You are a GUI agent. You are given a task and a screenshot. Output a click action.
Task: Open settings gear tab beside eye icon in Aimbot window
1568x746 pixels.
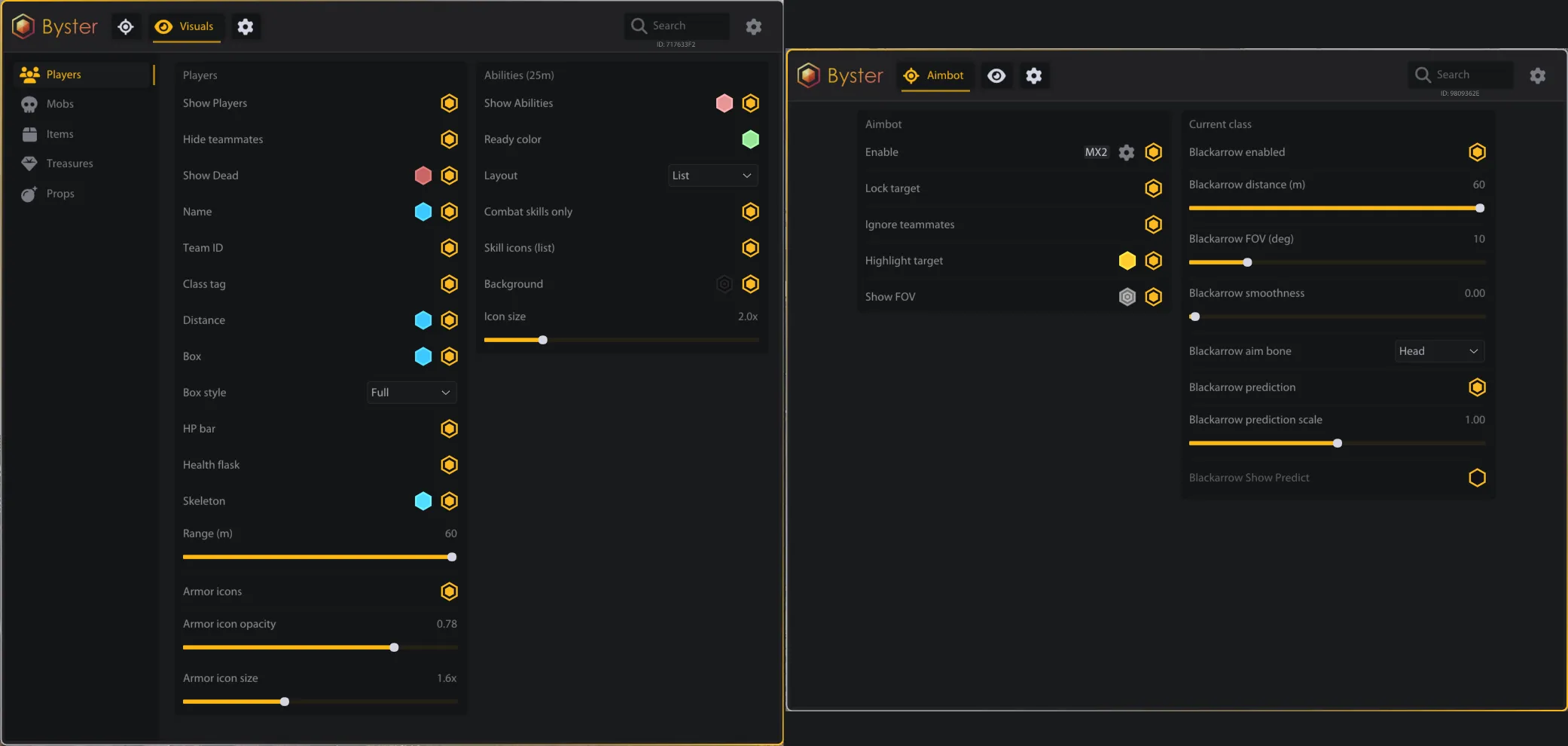tap(1034, 75)
